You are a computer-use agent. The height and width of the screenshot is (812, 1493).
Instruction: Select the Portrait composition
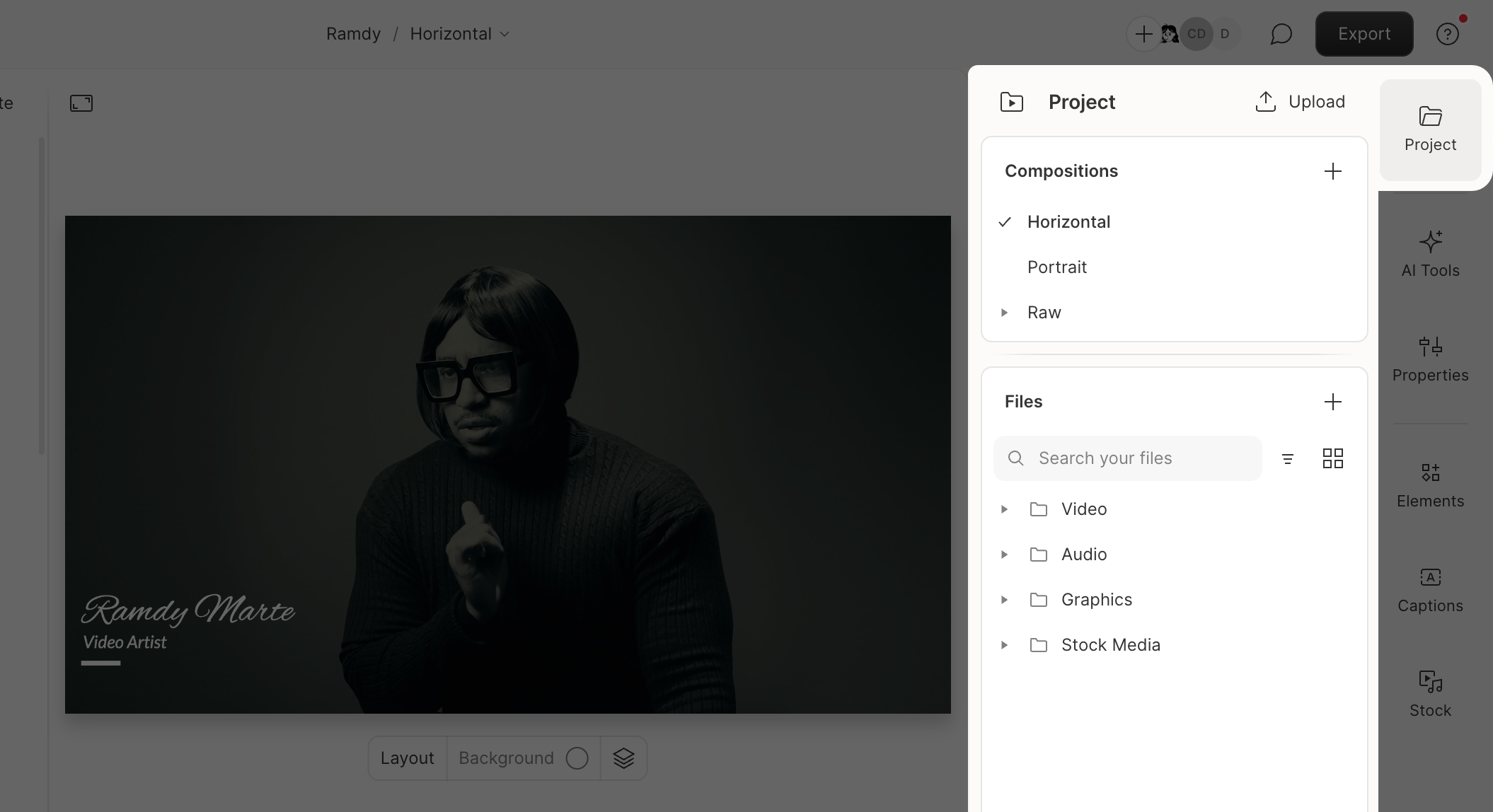1056,267
